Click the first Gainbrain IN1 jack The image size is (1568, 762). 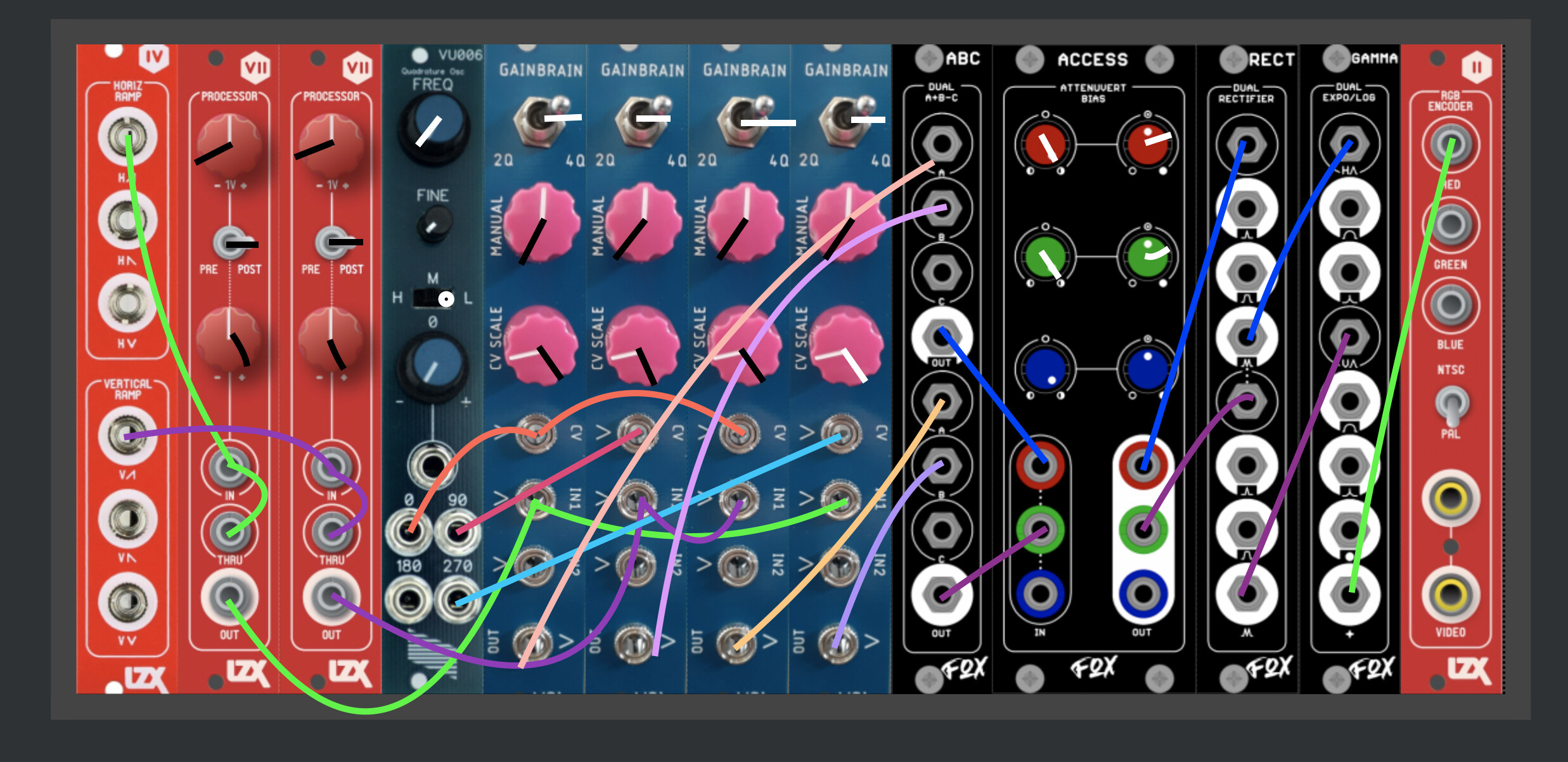point(536,499)
